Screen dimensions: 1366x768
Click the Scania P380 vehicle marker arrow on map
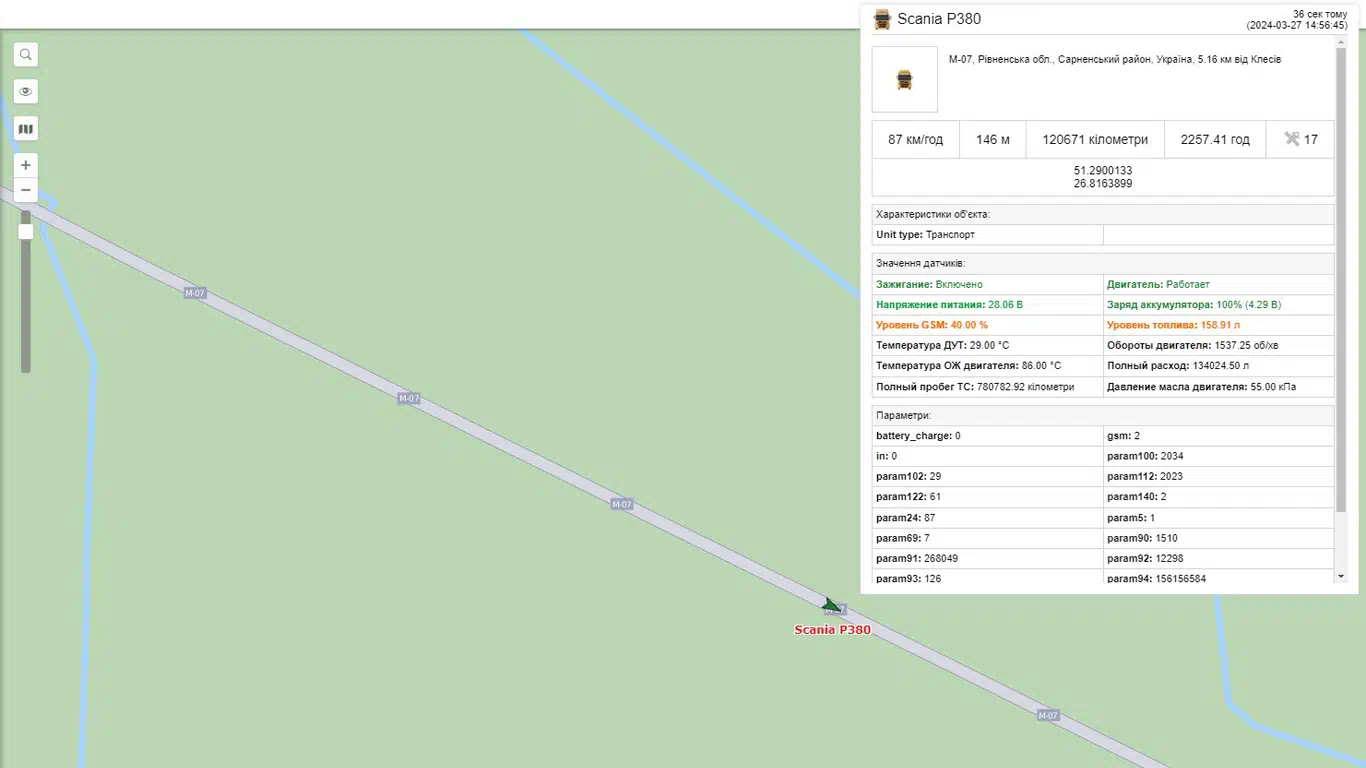(x=830, y=605)
